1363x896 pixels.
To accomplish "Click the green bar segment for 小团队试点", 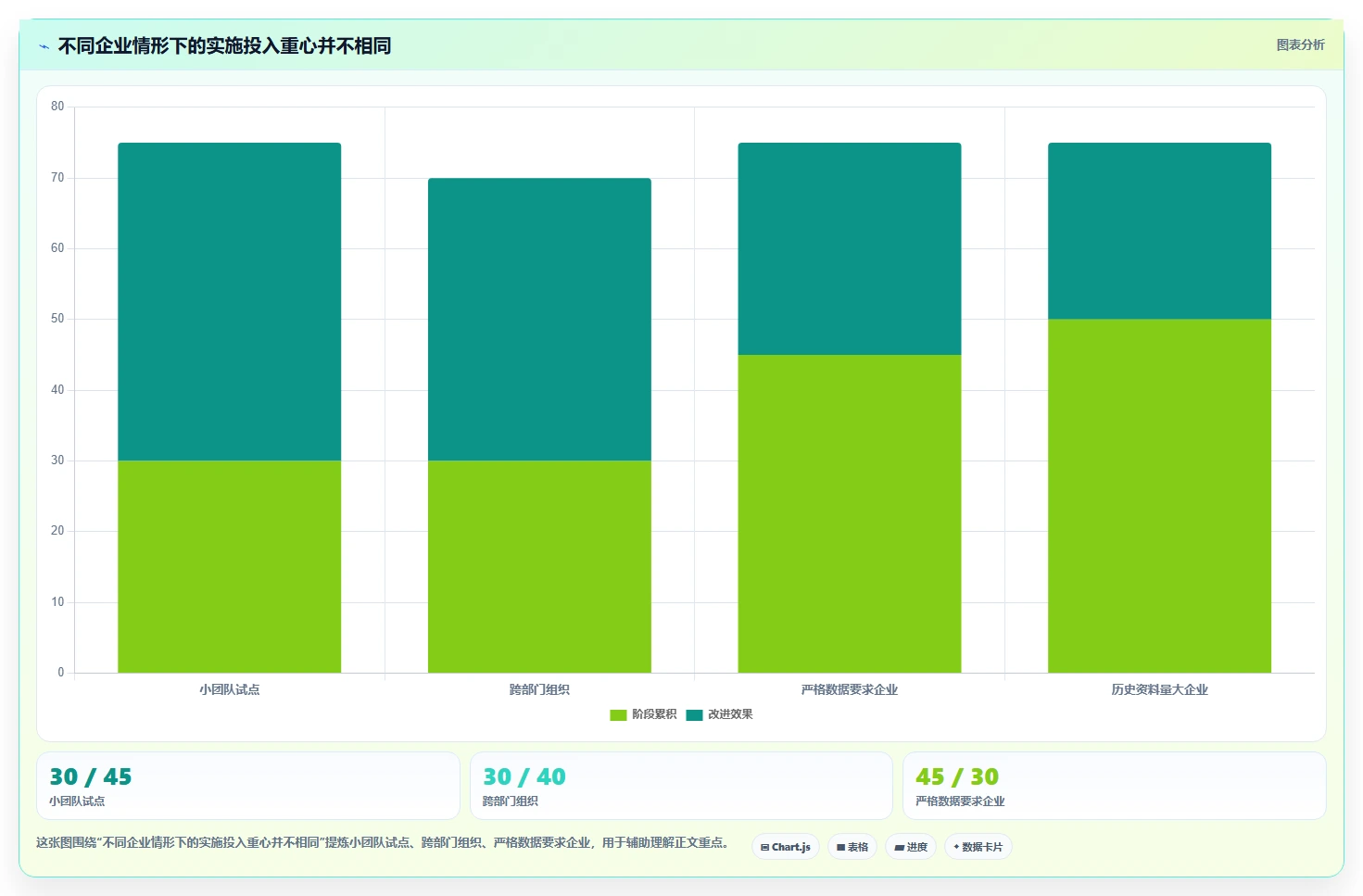I will [229, 566].
